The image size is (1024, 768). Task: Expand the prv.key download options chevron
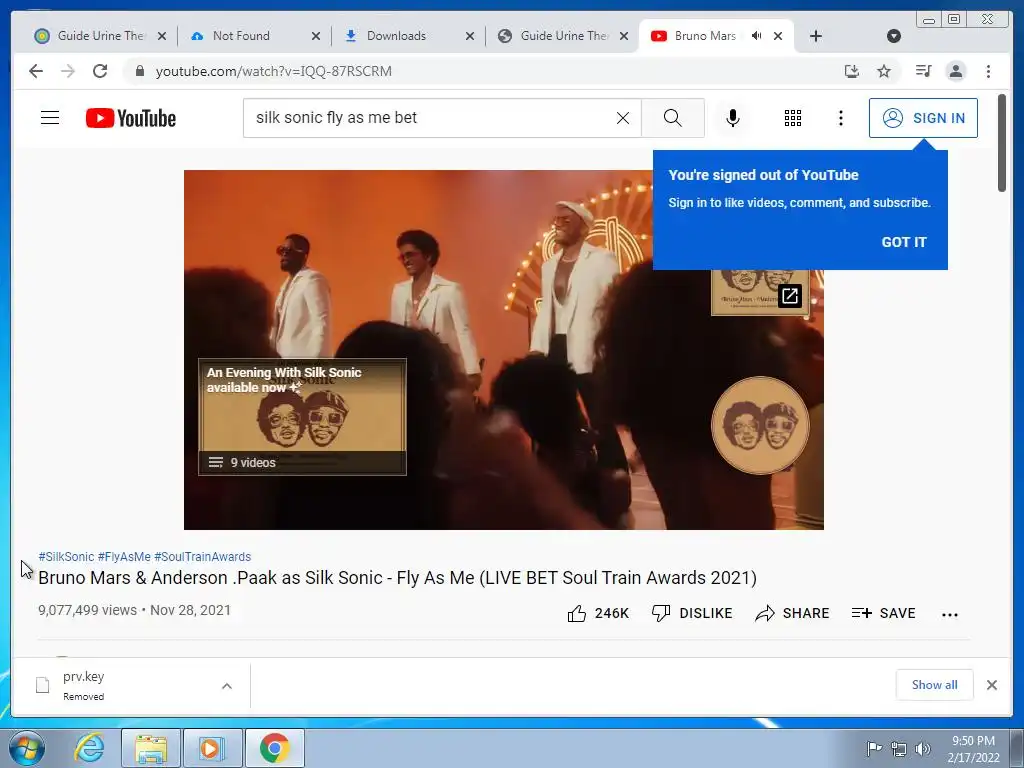(227, 686)
